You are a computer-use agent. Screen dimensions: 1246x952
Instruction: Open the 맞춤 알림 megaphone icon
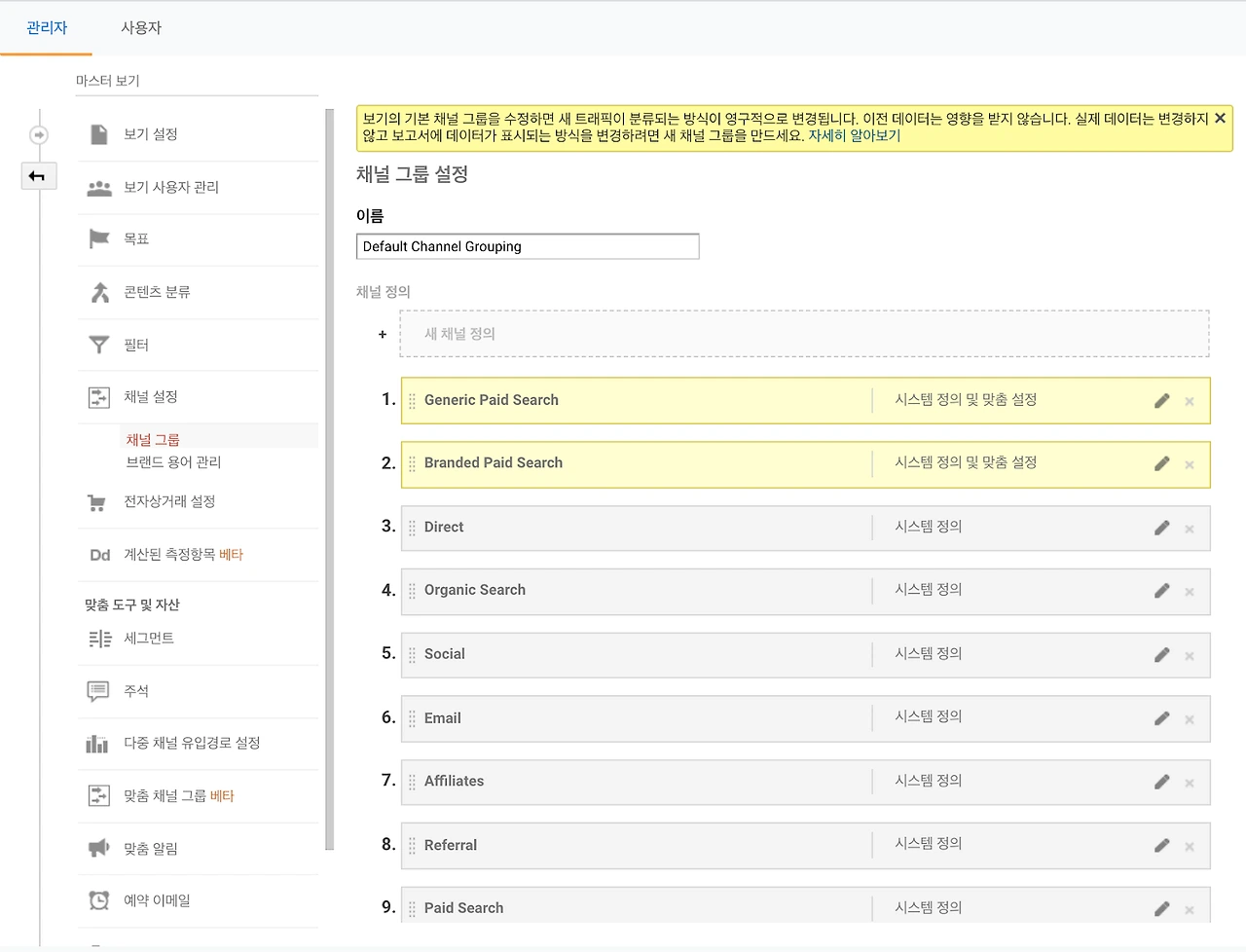(x=98, y=848)
